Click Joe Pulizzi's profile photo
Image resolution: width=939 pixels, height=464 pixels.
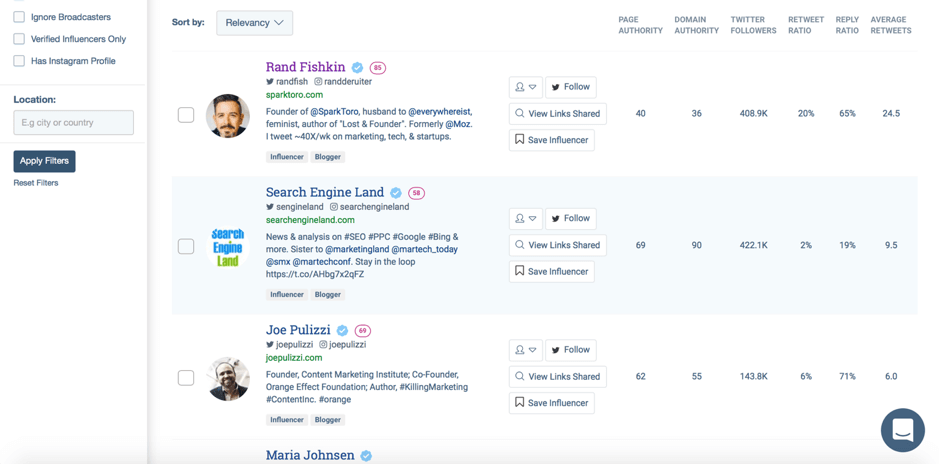point(228,379)
